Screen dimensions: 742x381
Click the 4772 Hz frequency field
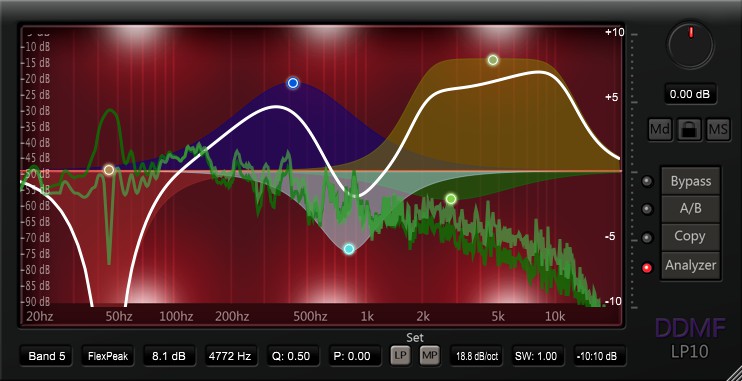(x=231, y=356)
